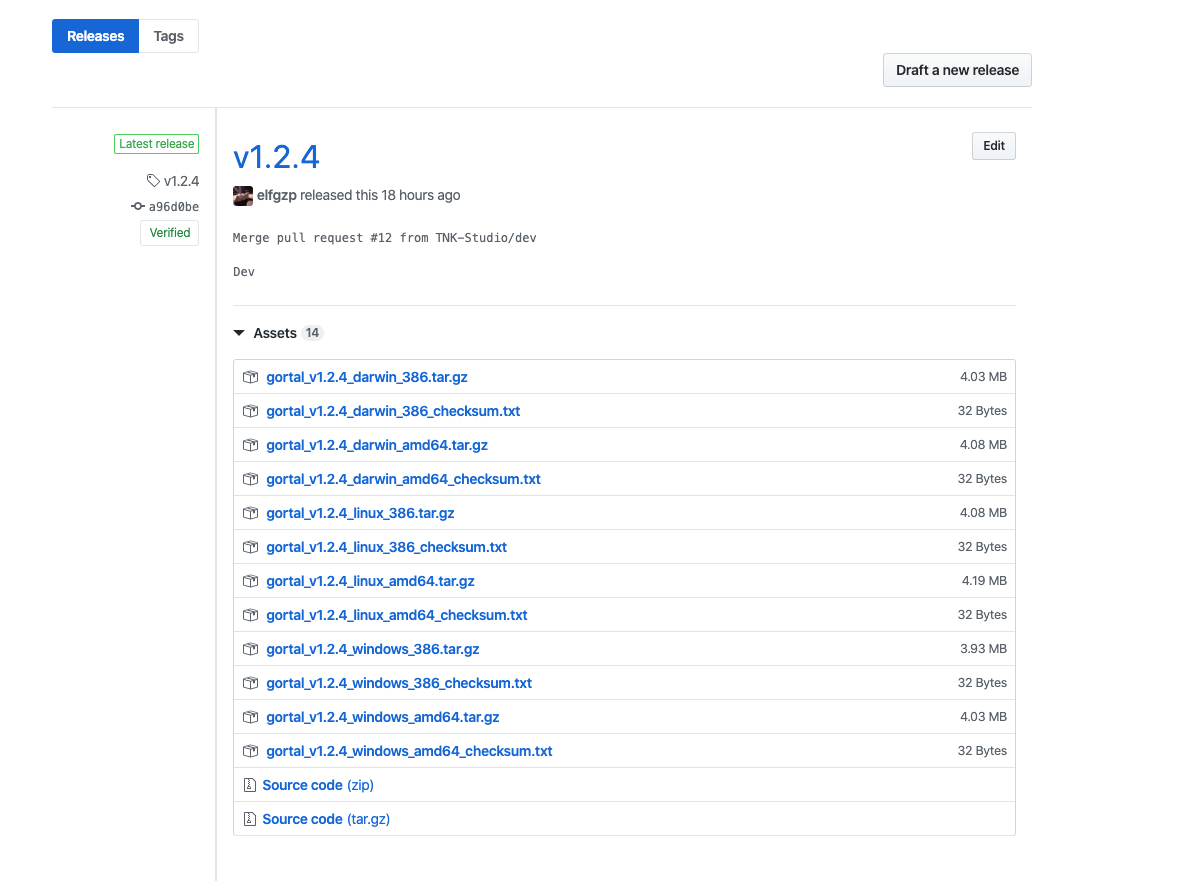Click the commit icon next to a96d0be
Screen dimensions: 1199x881
(x=137, y=207)
